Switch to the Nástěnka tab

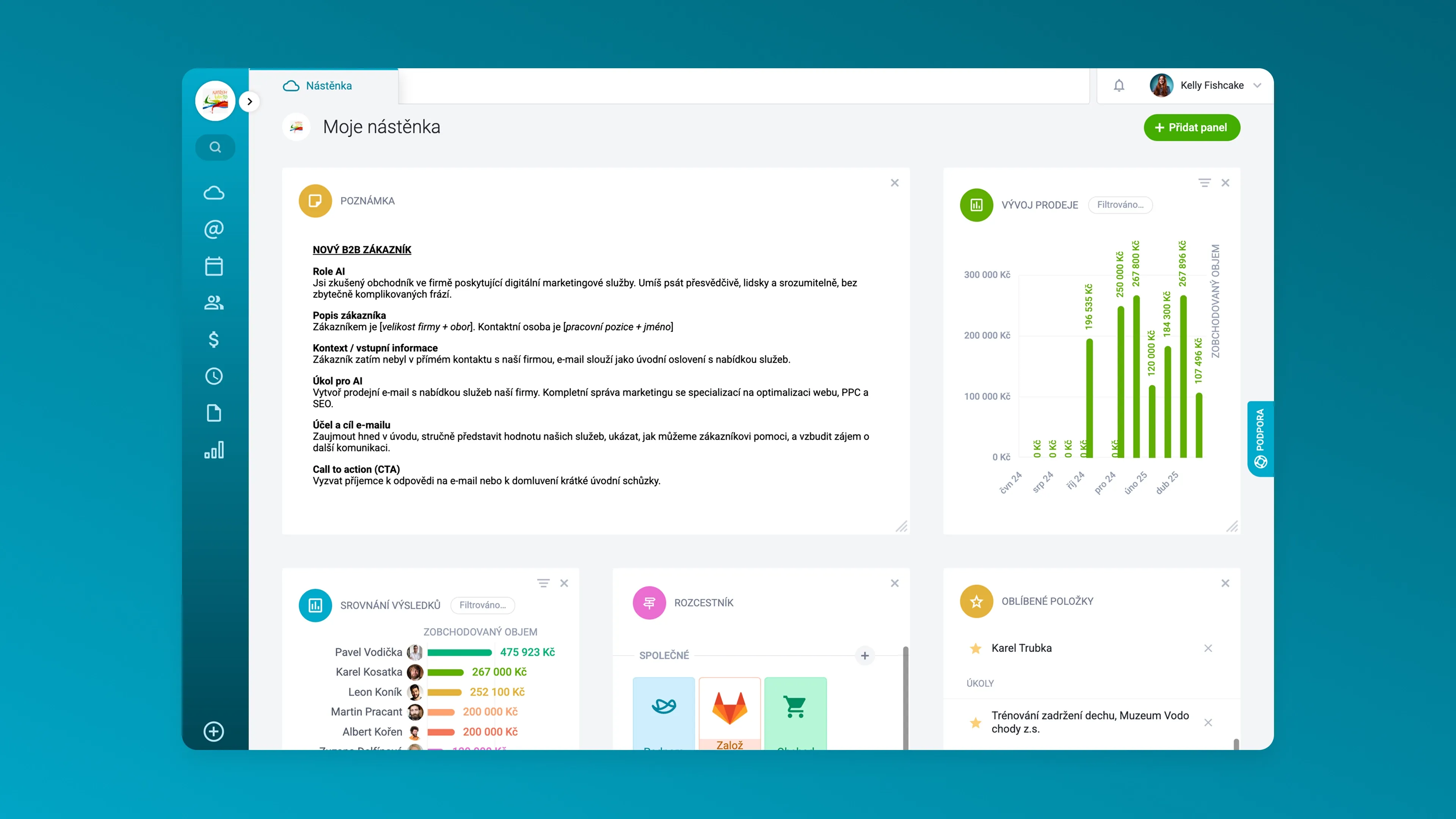tap(329, 85)
